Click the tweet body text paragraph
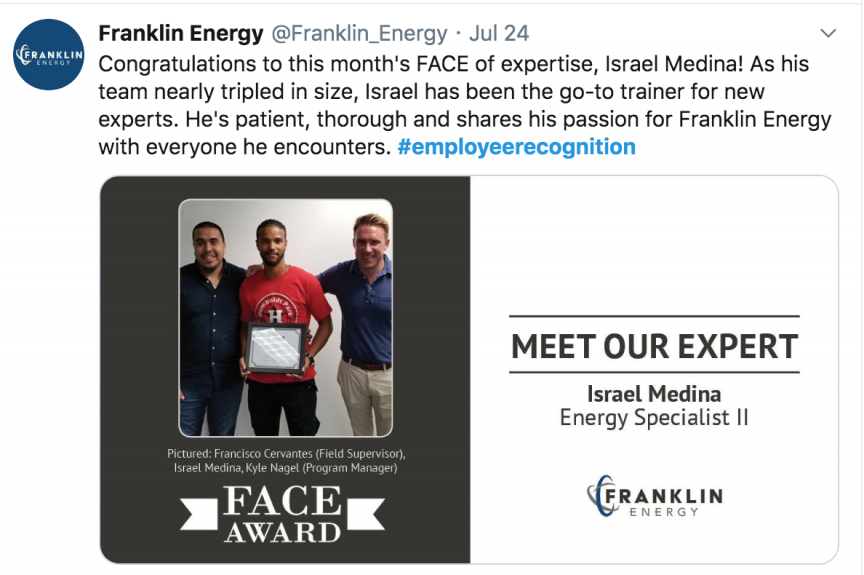The width and height of the screenshot is (864, 575). coord(465,105)
